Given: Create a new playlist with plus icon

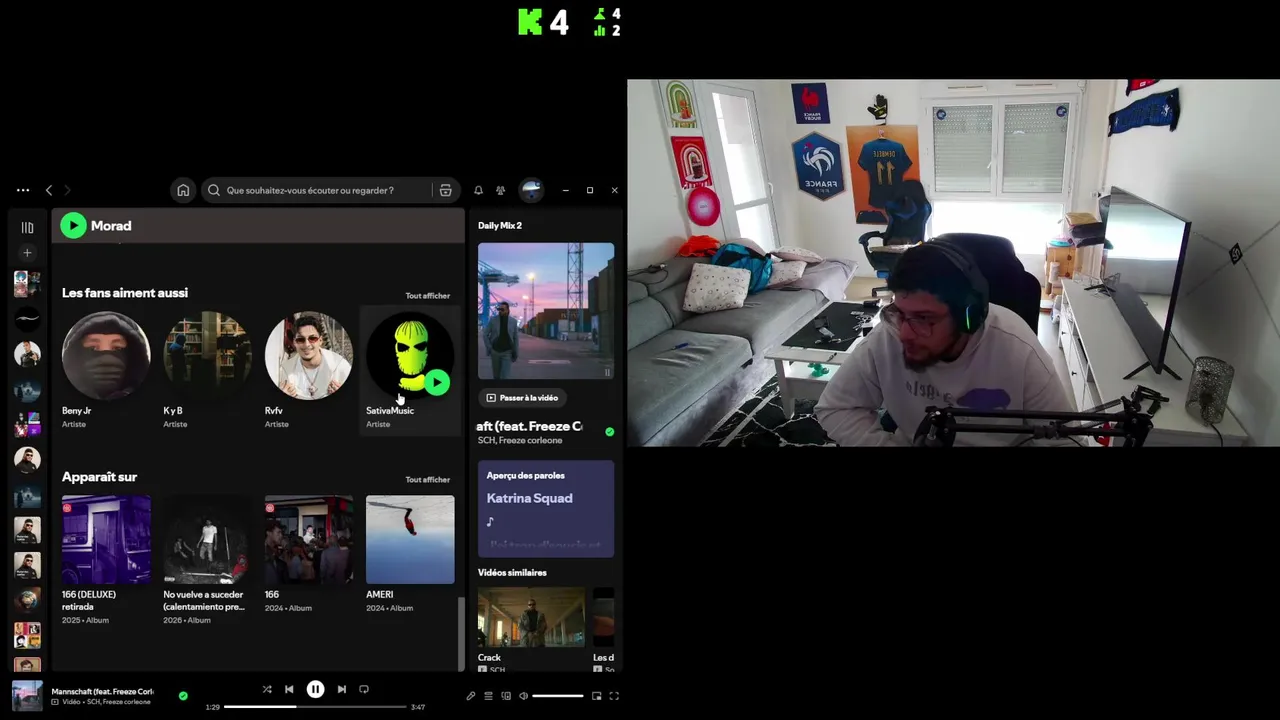Looking at the screenshot, I should [x=28, y=253].
